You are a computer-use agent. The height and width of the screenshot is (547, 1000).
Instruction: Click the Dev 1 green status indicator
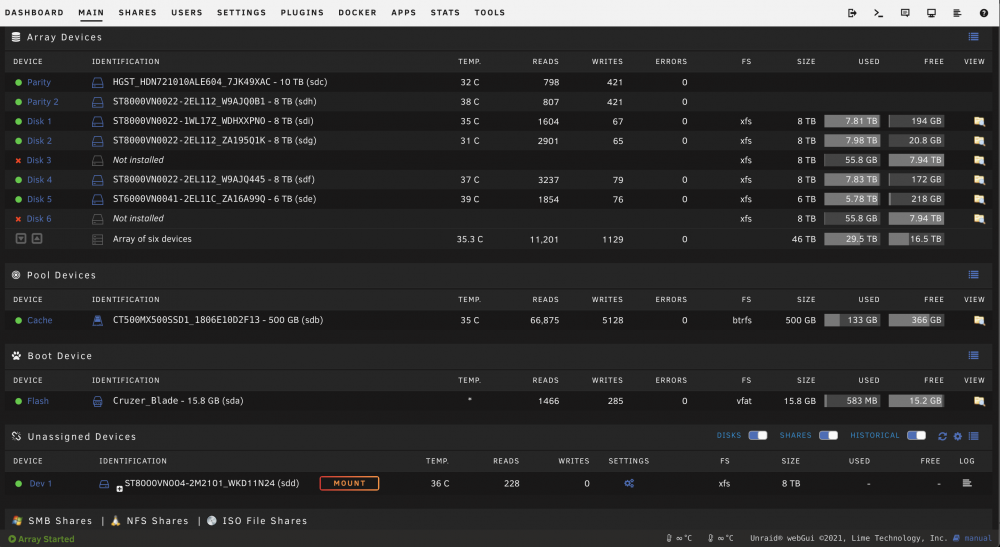point(18,483)
